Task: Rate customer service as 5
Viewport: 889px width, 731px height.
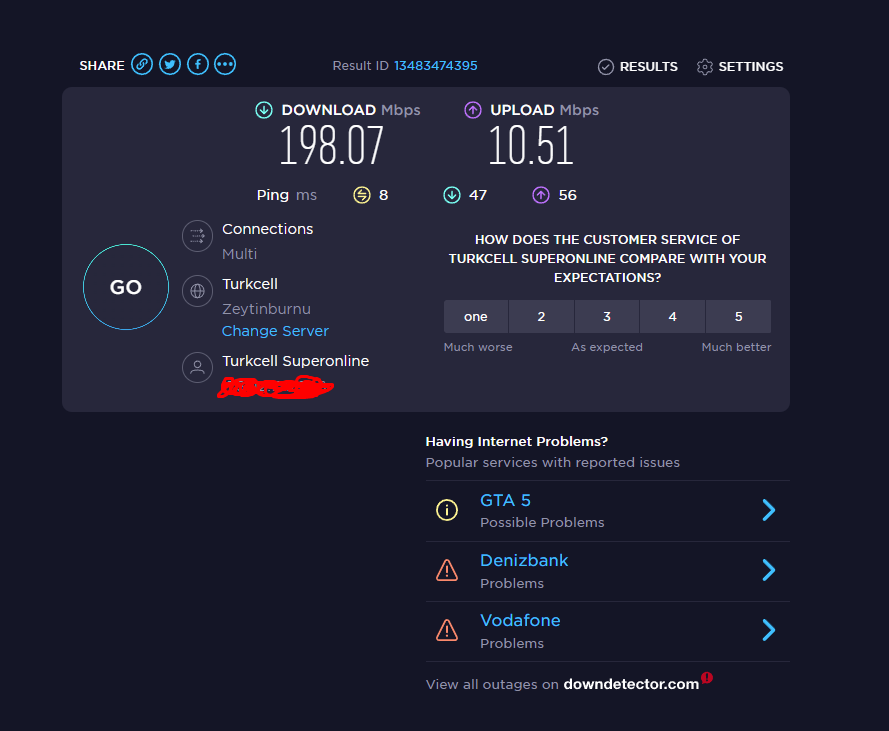Action: point(738,316)
